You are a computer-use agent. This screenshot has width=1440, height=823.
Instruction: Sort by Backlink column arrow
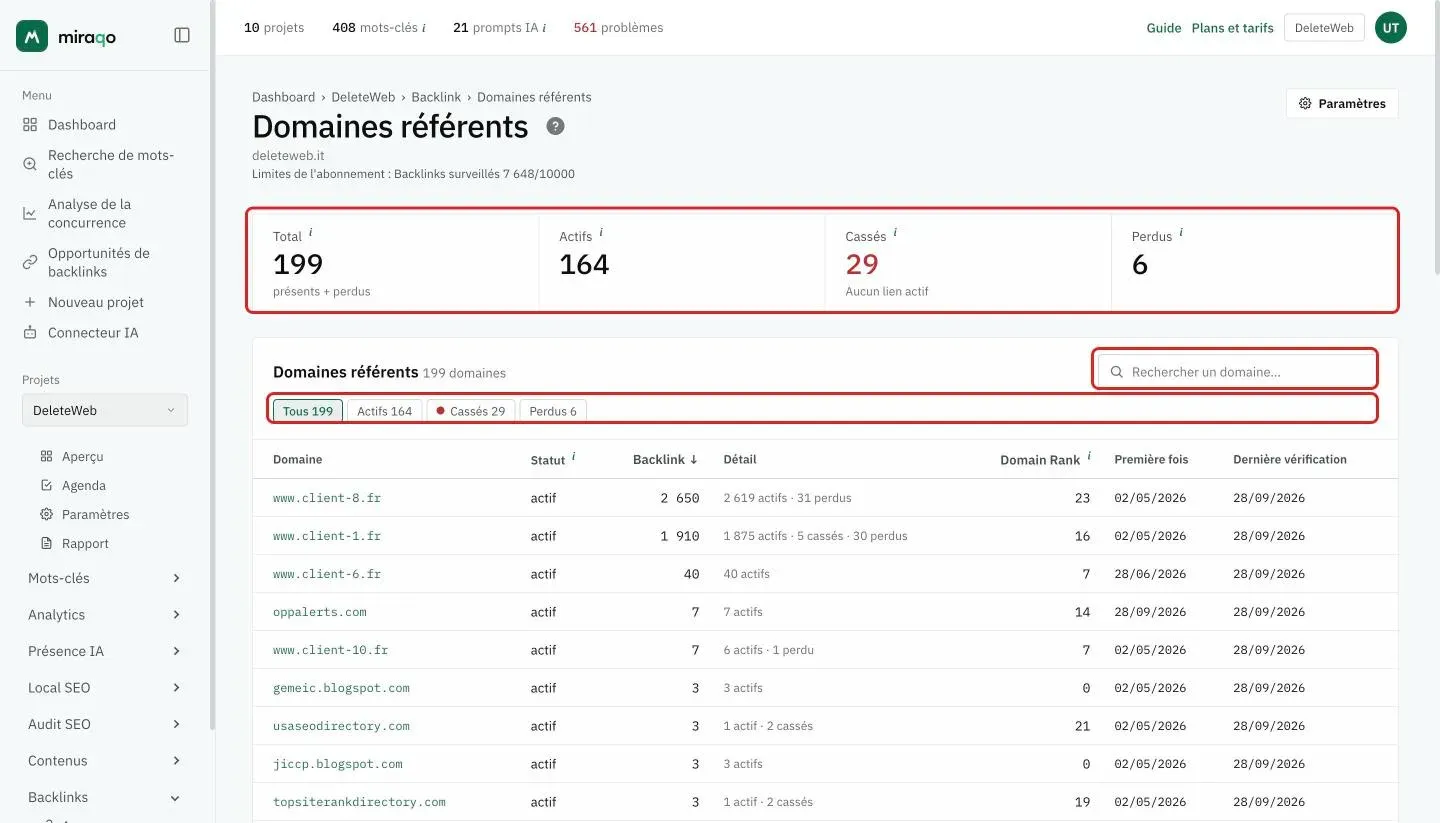pos(694,459)
